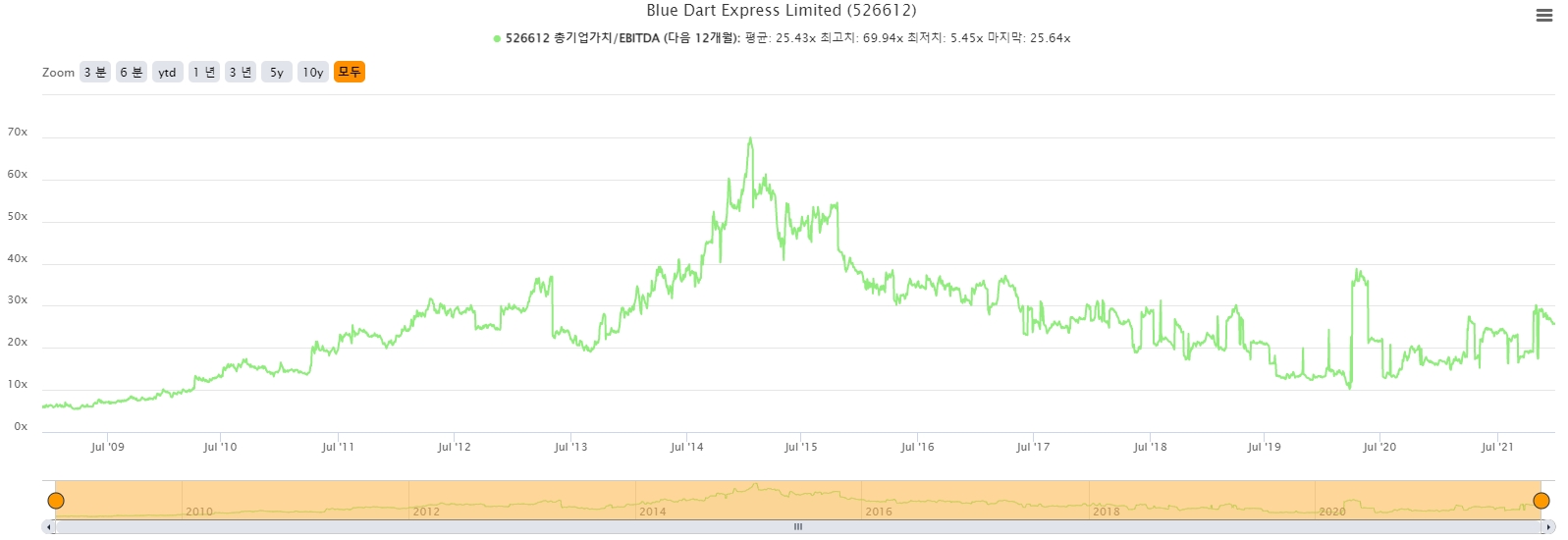Toggle the 526612 EV/EBITDA legend series
Screen dimensions: 1568x540
click(782, 38)
